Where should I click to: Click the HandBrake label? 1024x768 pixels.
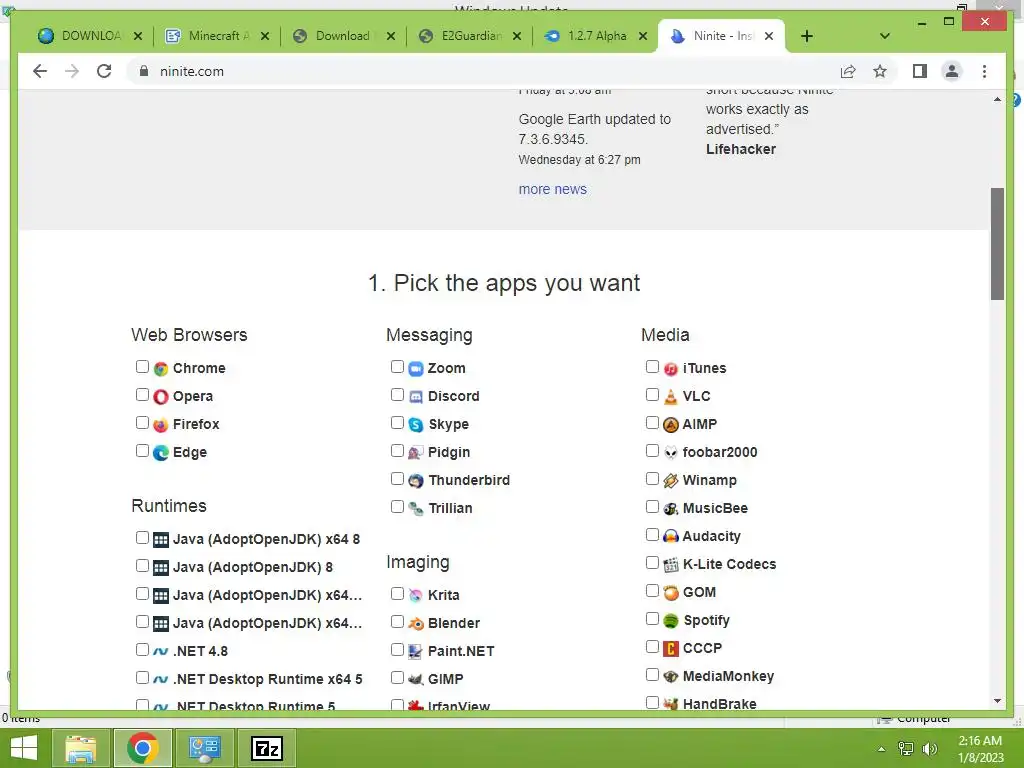pyautogui.click(x=720, y=704)
